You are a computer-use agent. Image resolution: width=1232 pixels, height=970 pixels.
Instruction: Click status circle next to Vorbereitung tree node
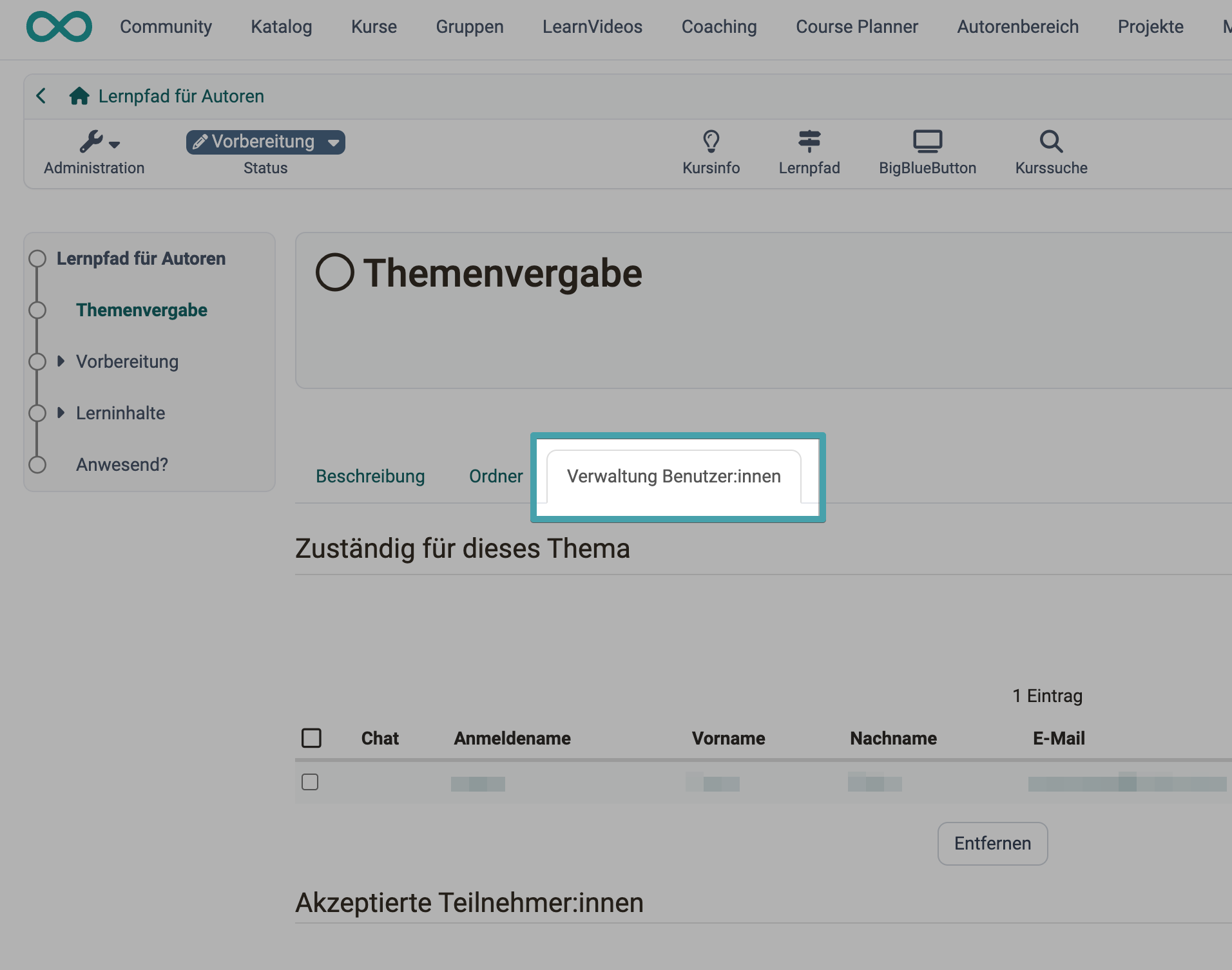pyautogui.click(x=37, y=361)
